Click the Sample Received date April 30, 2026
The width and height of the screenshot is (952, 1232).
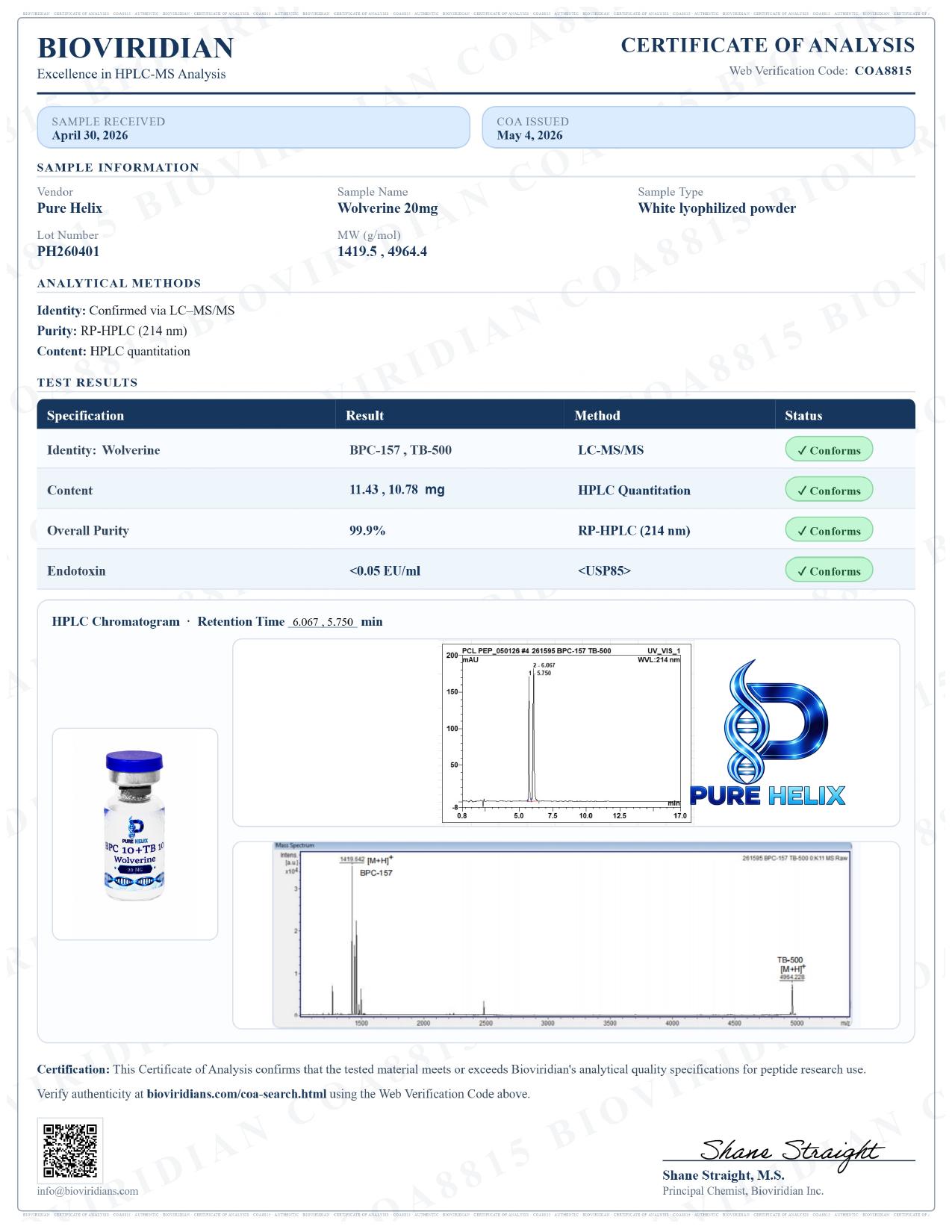pyautogui.click(x=90, y=135)
